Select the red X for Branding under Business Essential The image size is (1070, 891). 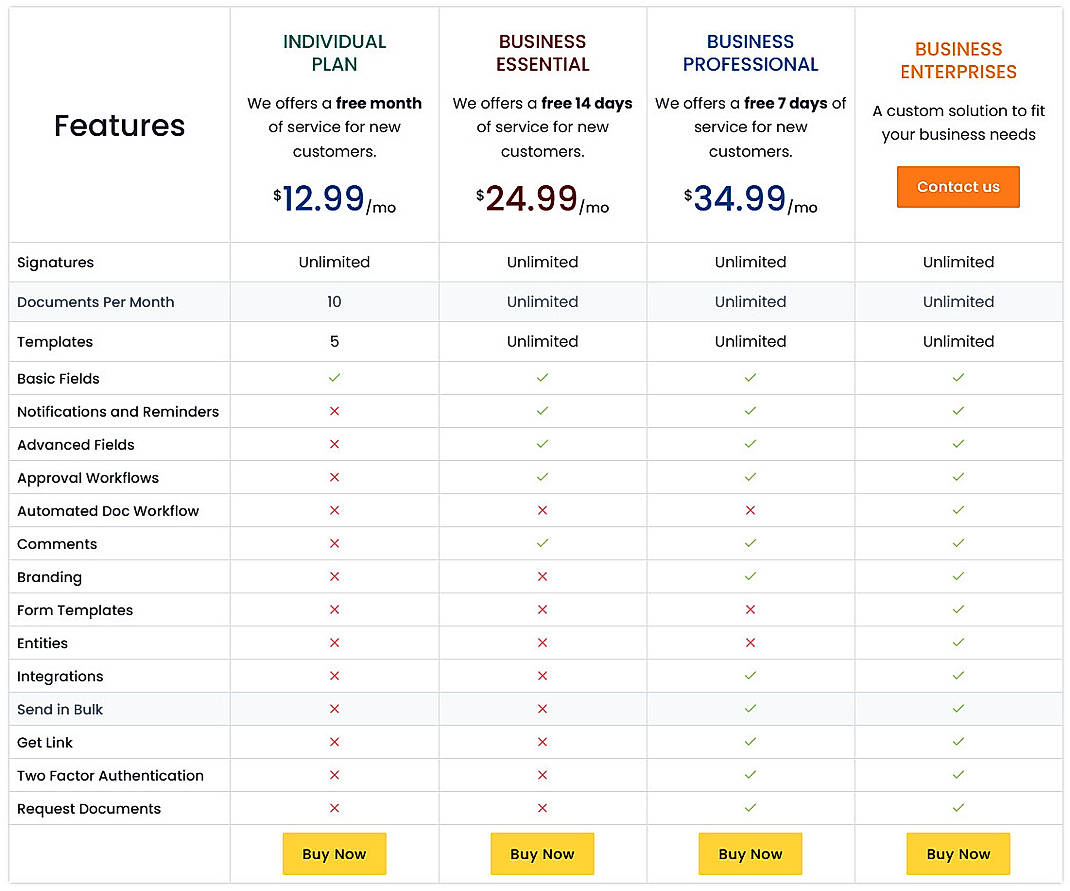(542, 576)
